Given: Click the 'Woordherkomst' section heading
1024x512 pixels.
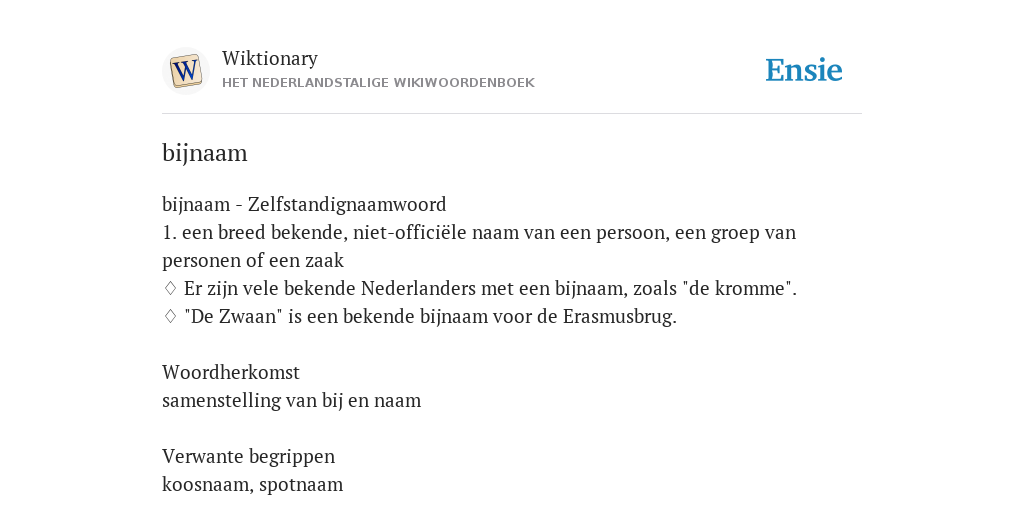Looking at the screenshot, I should (x=231, y=372).
